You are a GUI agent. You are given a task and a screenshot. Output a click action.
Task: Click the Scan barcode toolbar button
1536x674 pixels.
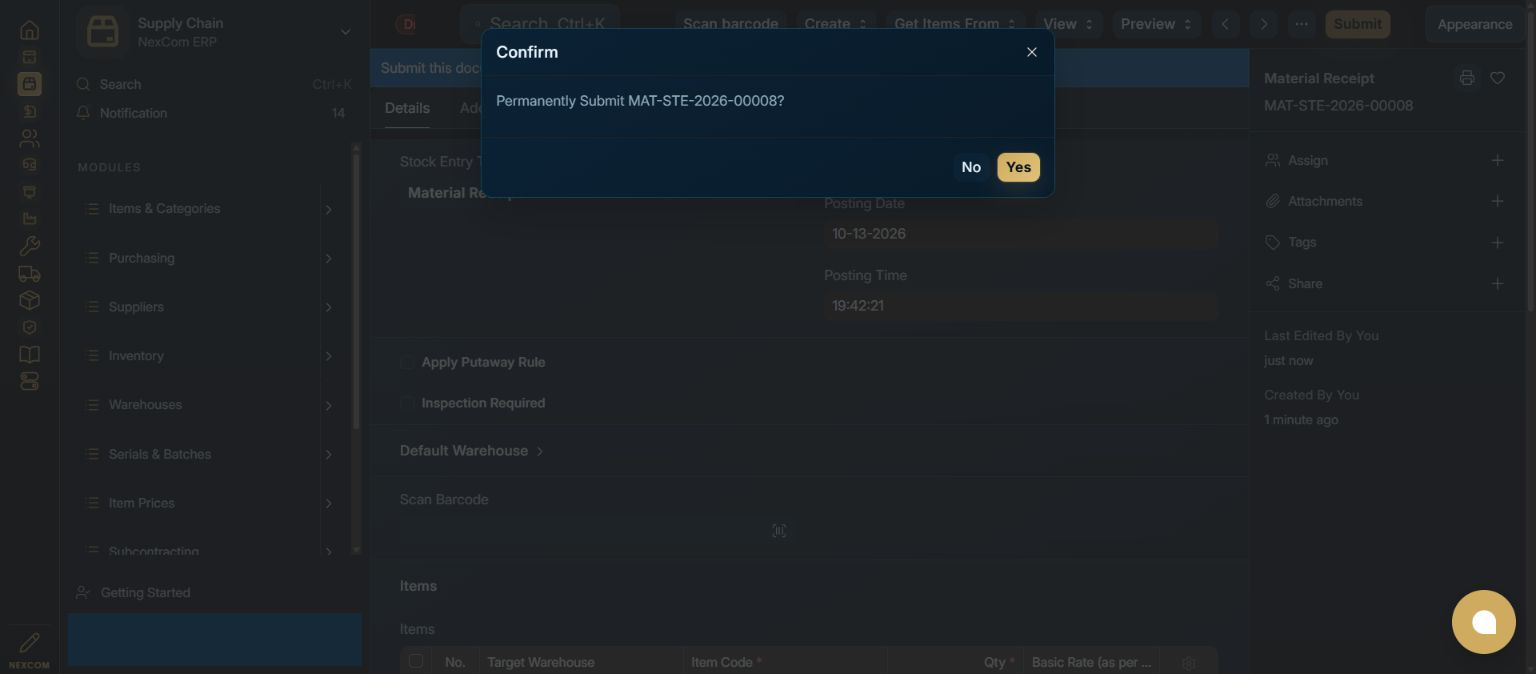[730, 24]
